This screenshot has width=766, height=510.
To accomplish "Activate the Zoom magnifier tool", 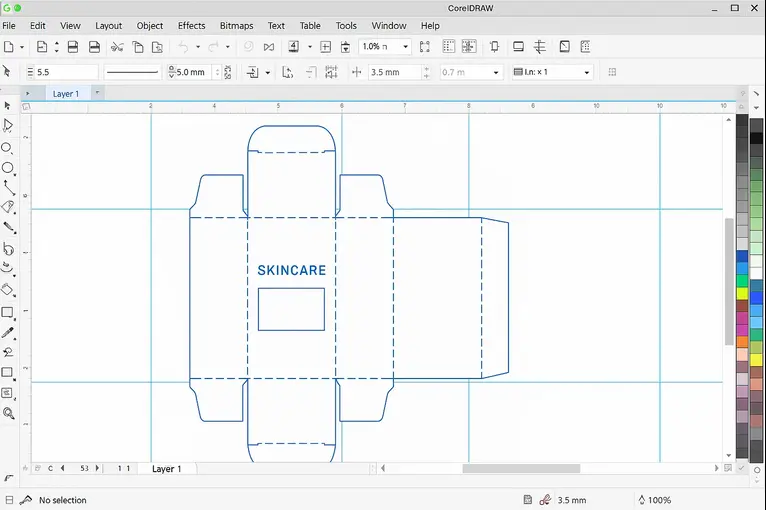I will tap(8, 413).
